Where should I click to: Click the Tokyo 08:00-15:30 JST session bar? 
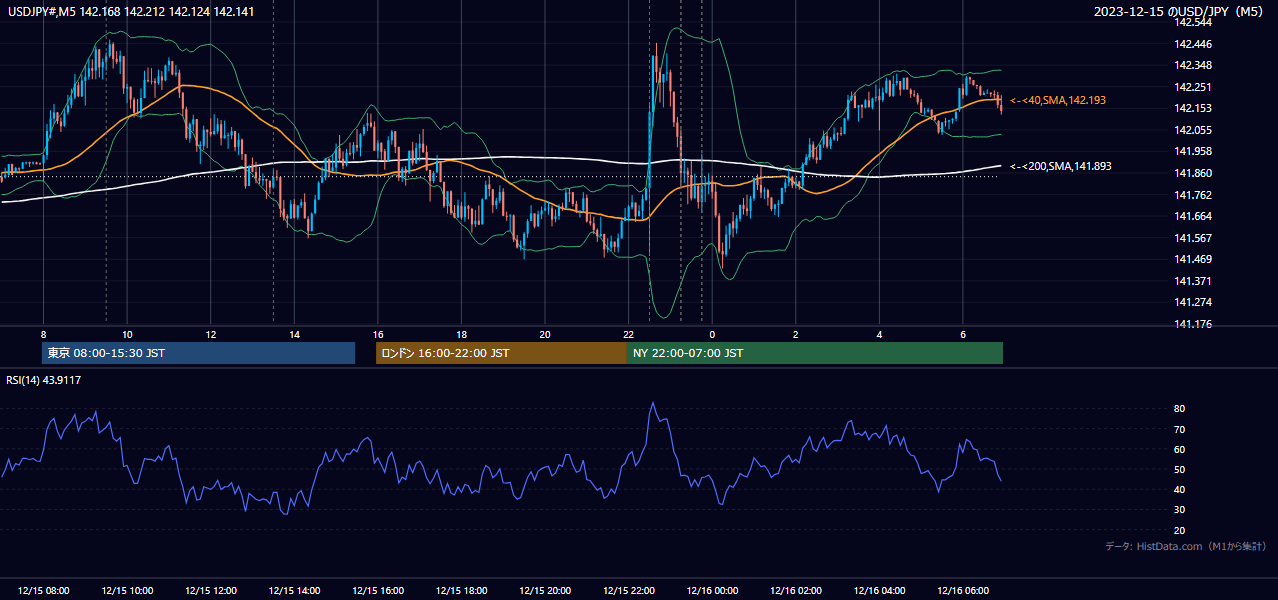(x=198, y=353)
